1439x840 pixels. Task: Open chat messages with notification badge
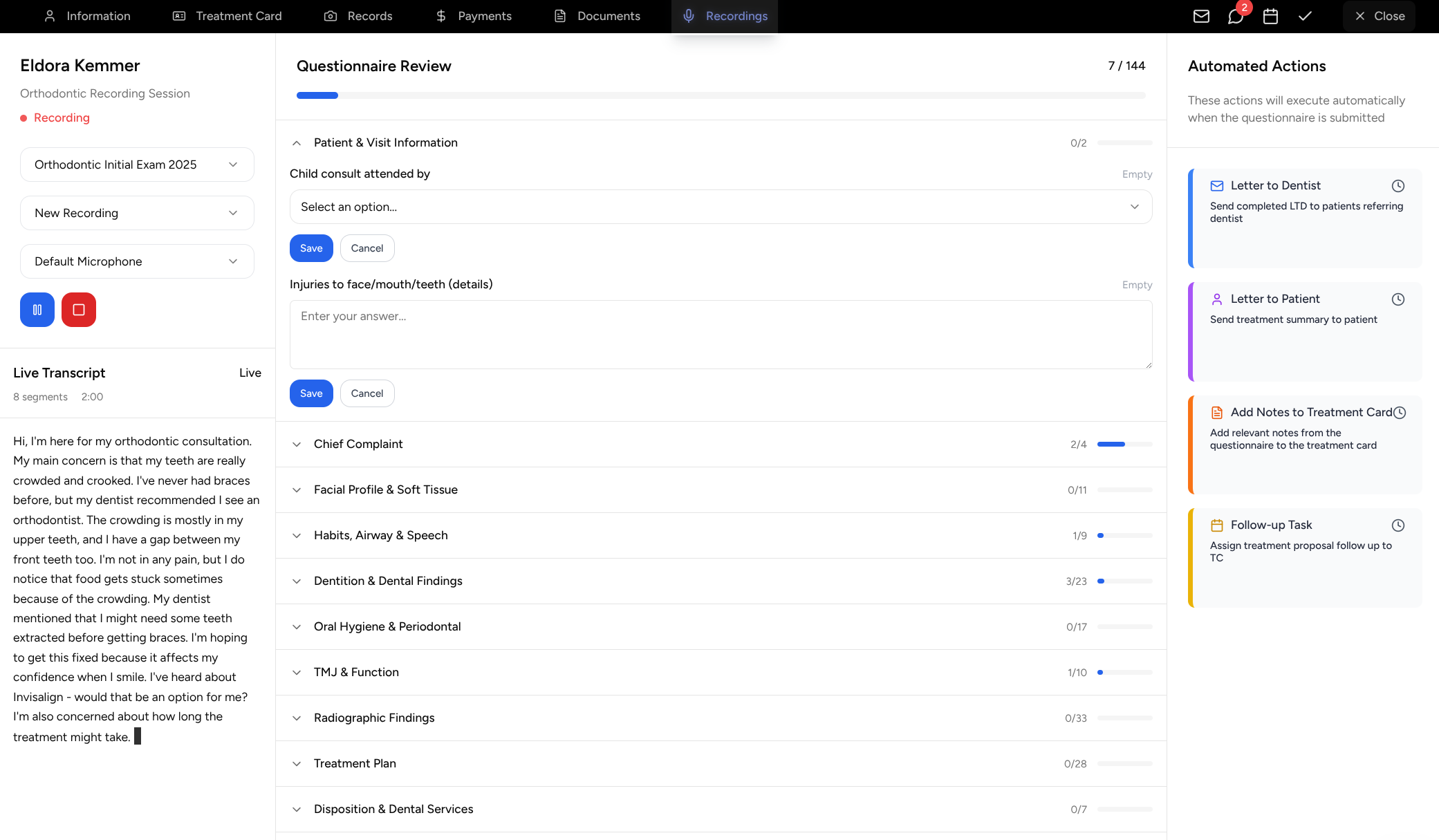point(1236,16)
